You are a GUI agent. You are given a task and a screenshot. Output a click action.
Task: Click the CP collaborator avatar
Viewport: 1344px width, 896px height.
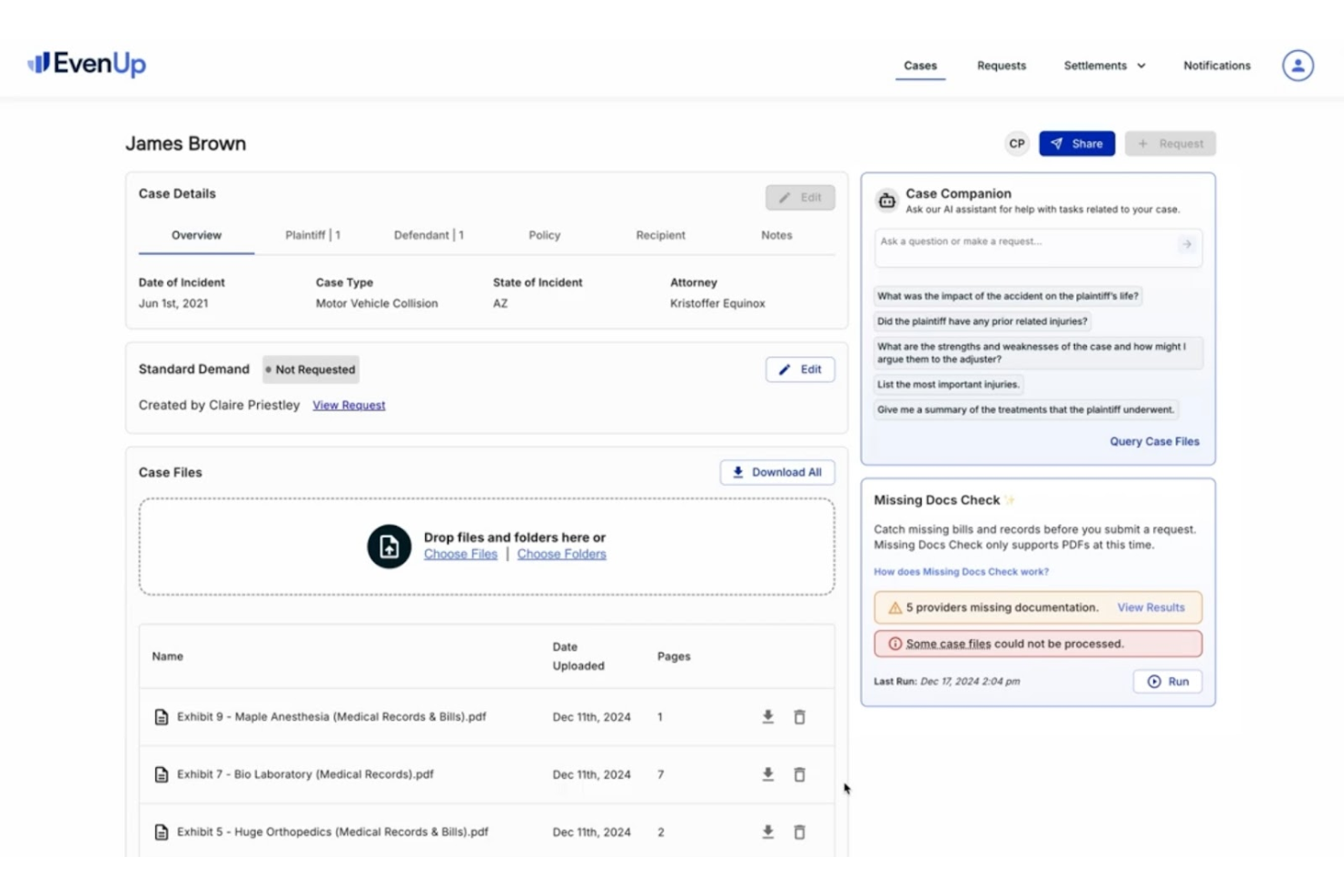coord(1017,143)
